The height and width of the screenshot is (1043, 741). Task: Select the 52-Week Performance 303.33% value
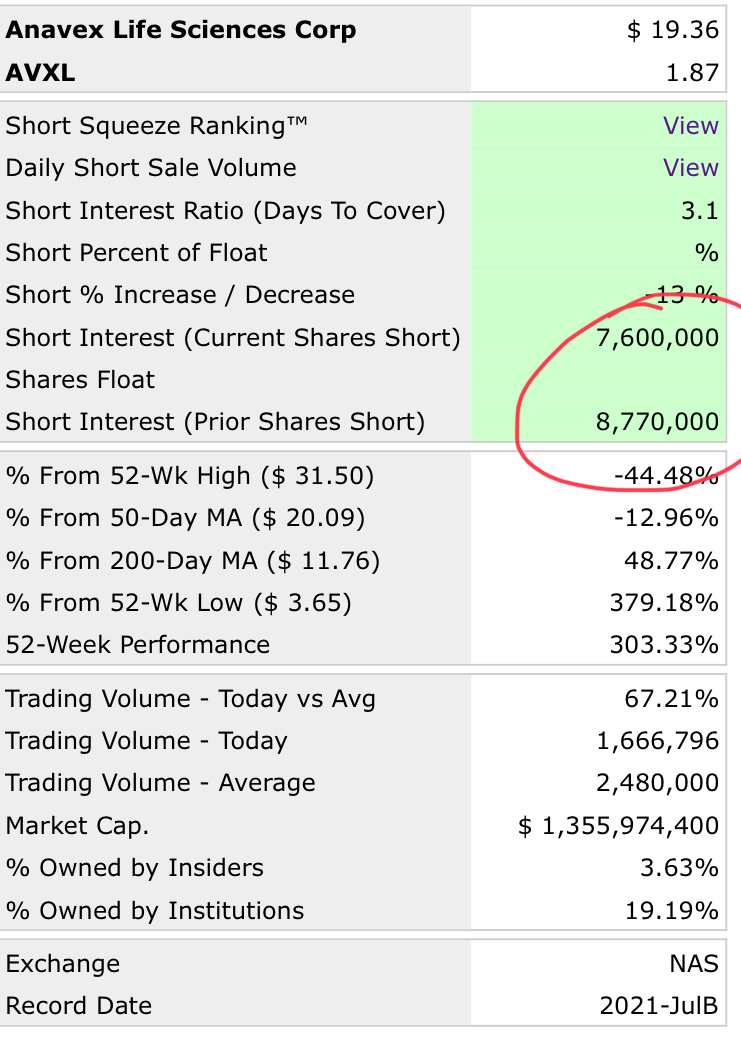pos(664,645)
